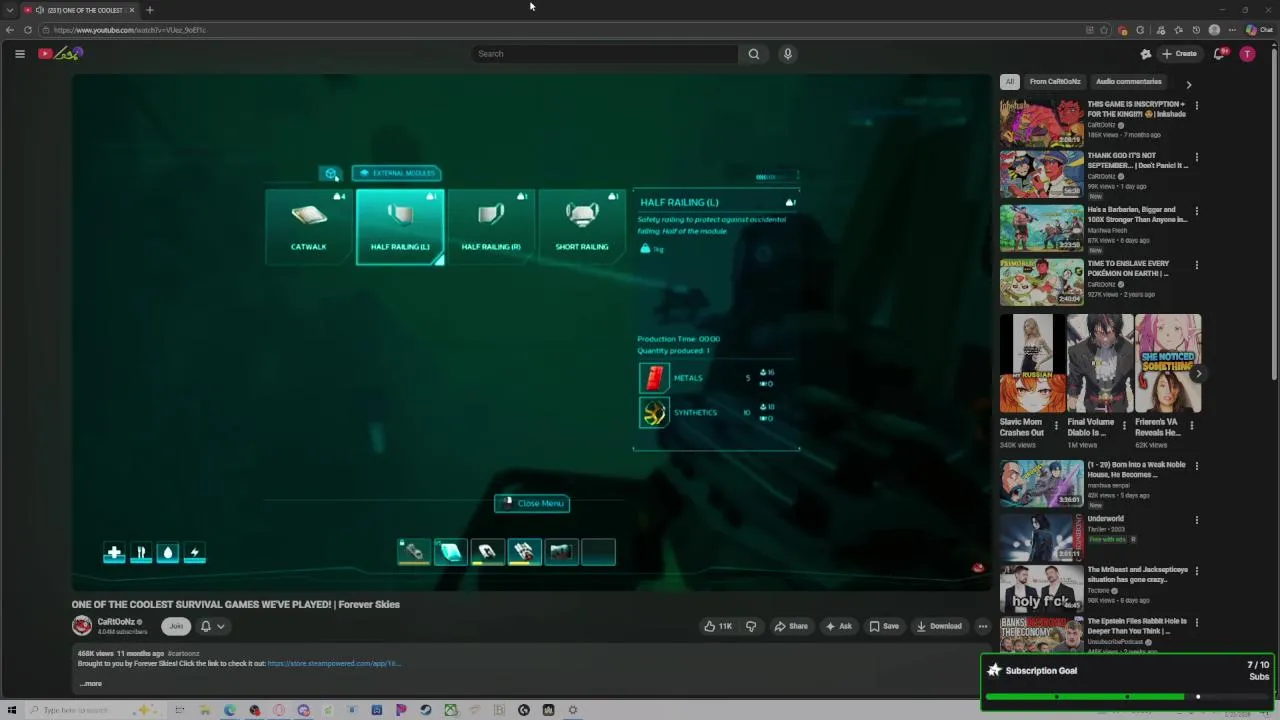Open more actions ellipsis under the video

[x=983, y=626]
